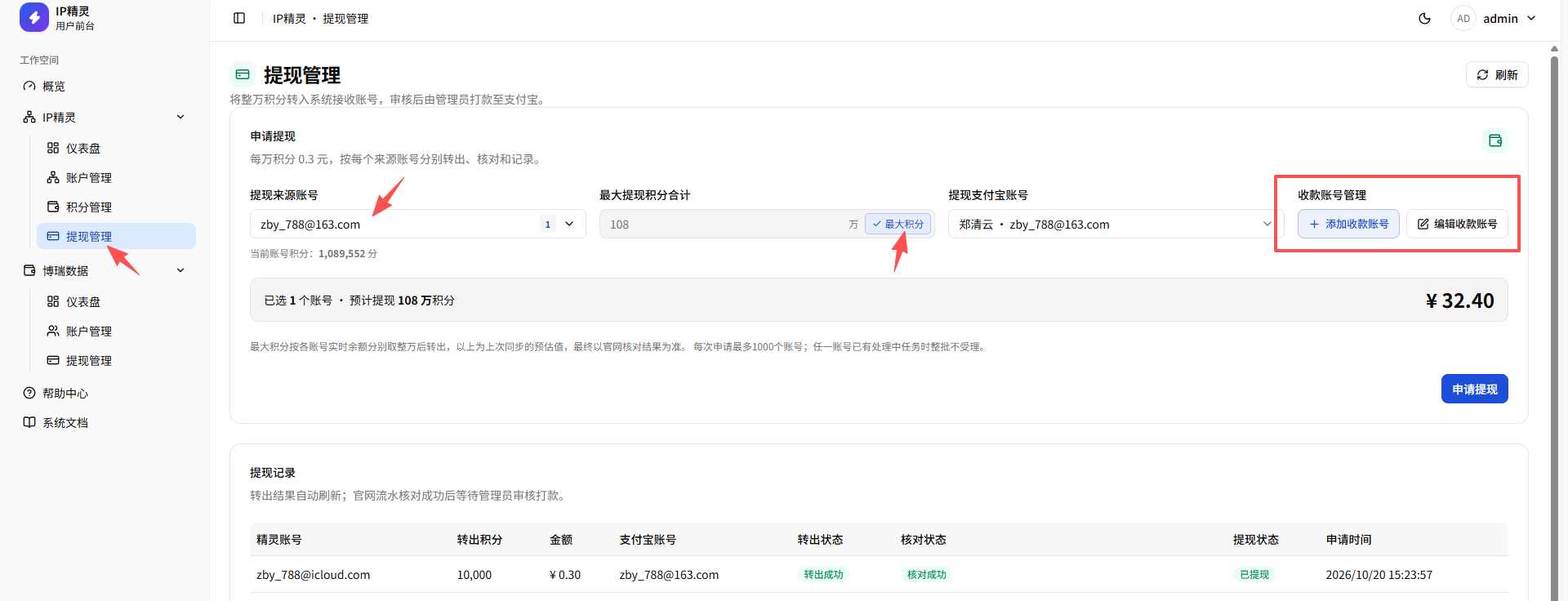Click the AD user avatar
Viewport: 1568px width, 601px height.
pyautogui.click(x=1463, y=18)
